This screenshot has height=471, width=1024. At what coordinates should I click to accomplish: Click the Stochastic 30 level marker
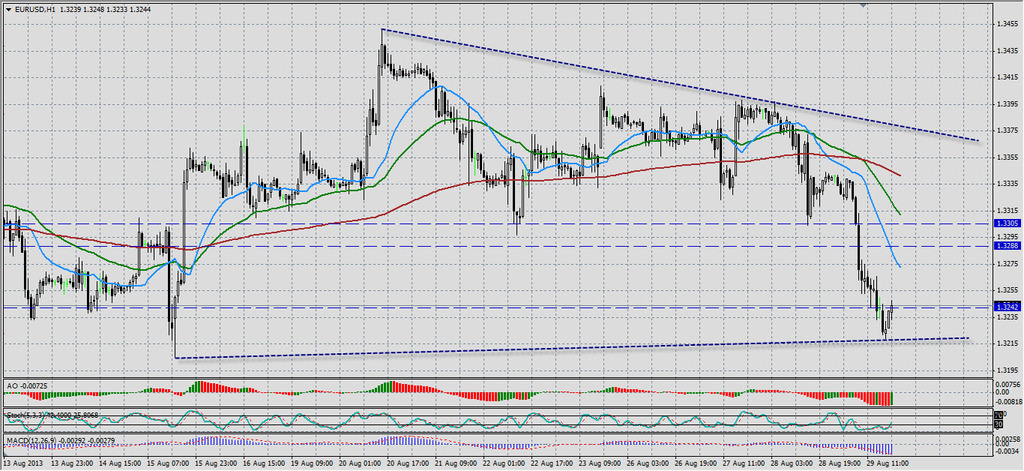997,425
